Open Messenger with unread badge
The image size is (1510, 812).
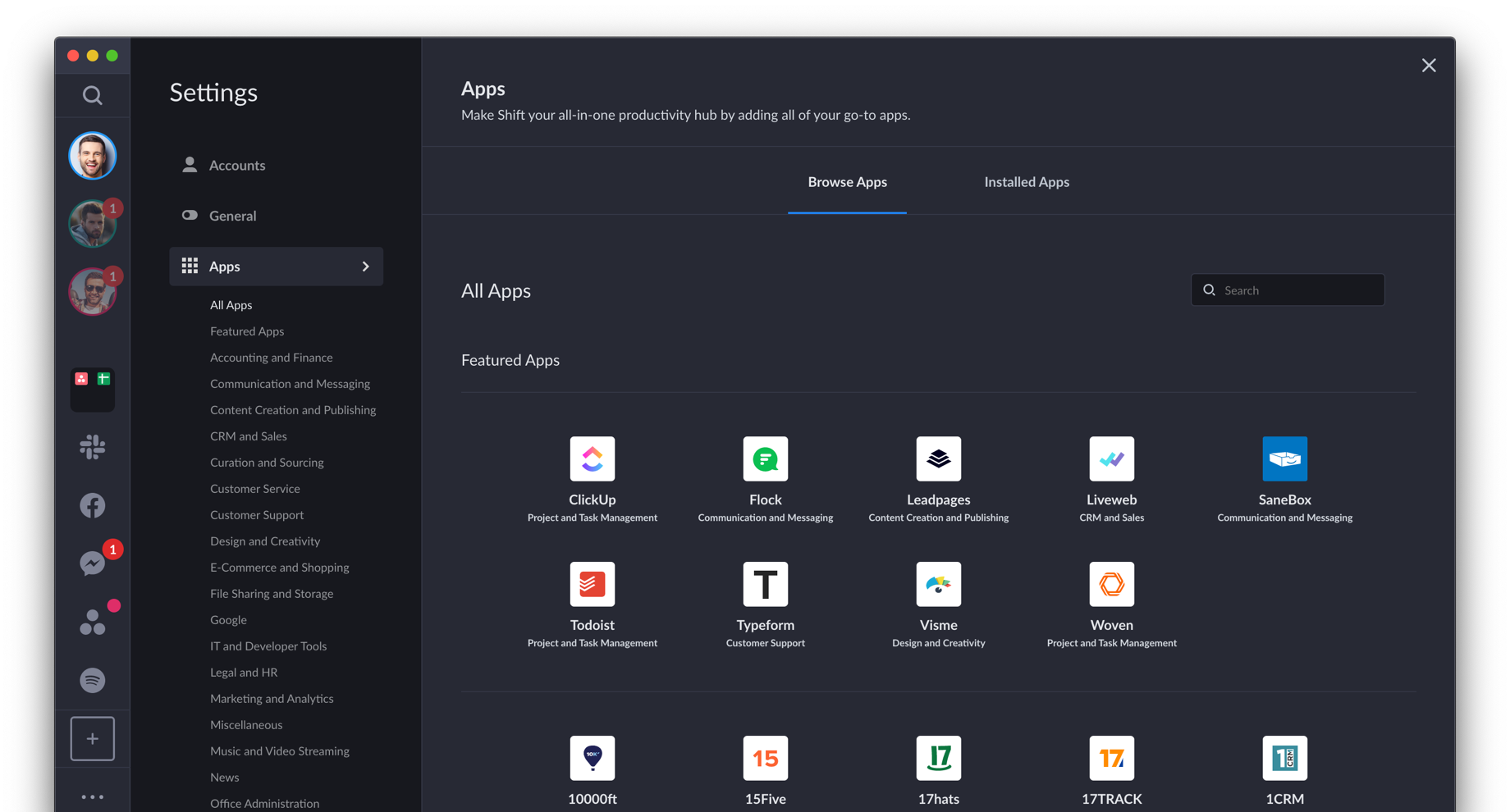point(93,563)
